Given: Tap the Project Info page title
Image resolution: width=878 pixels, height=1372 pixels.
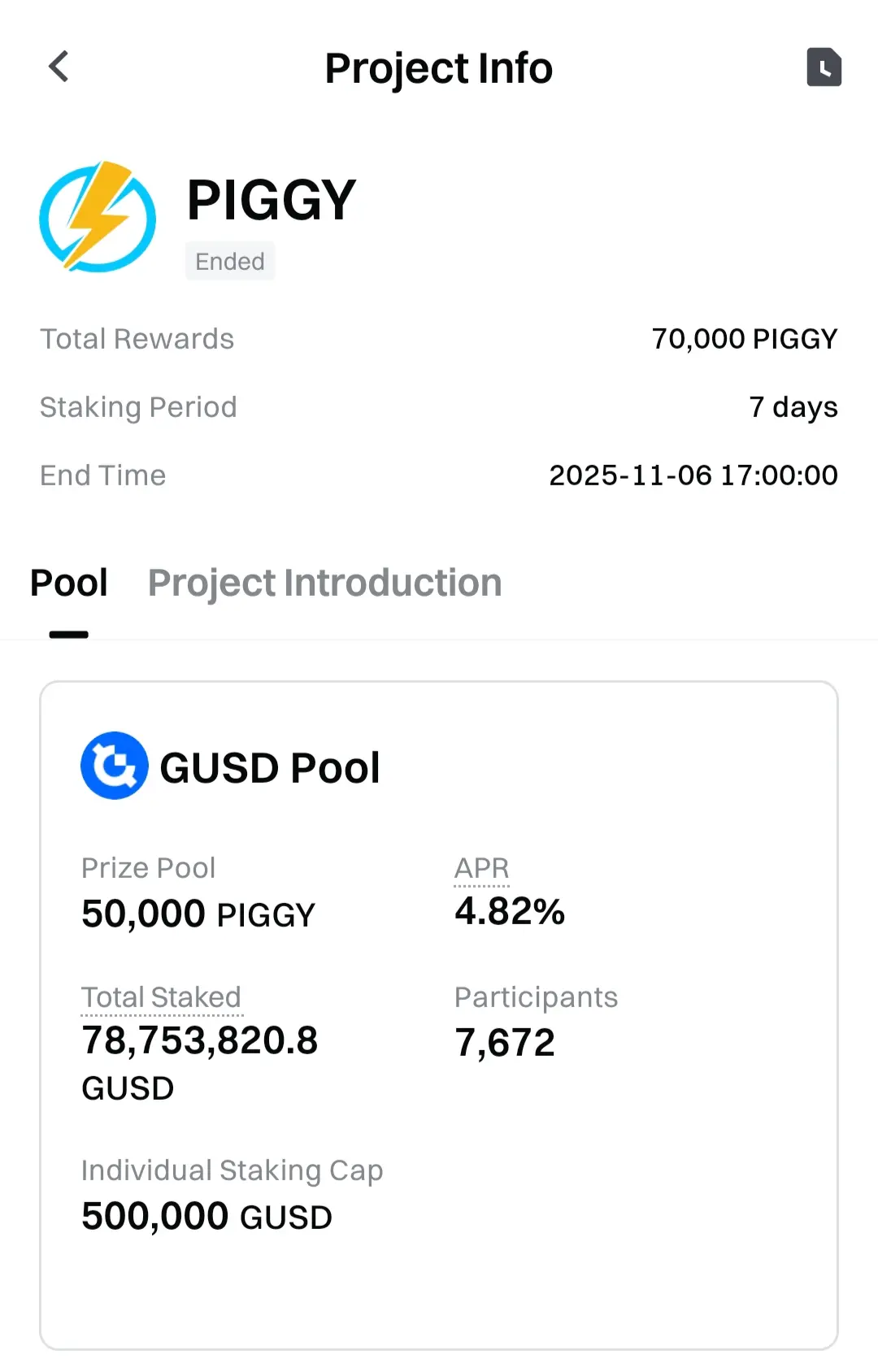Looking at the screenshot, I should click(438, 68).
